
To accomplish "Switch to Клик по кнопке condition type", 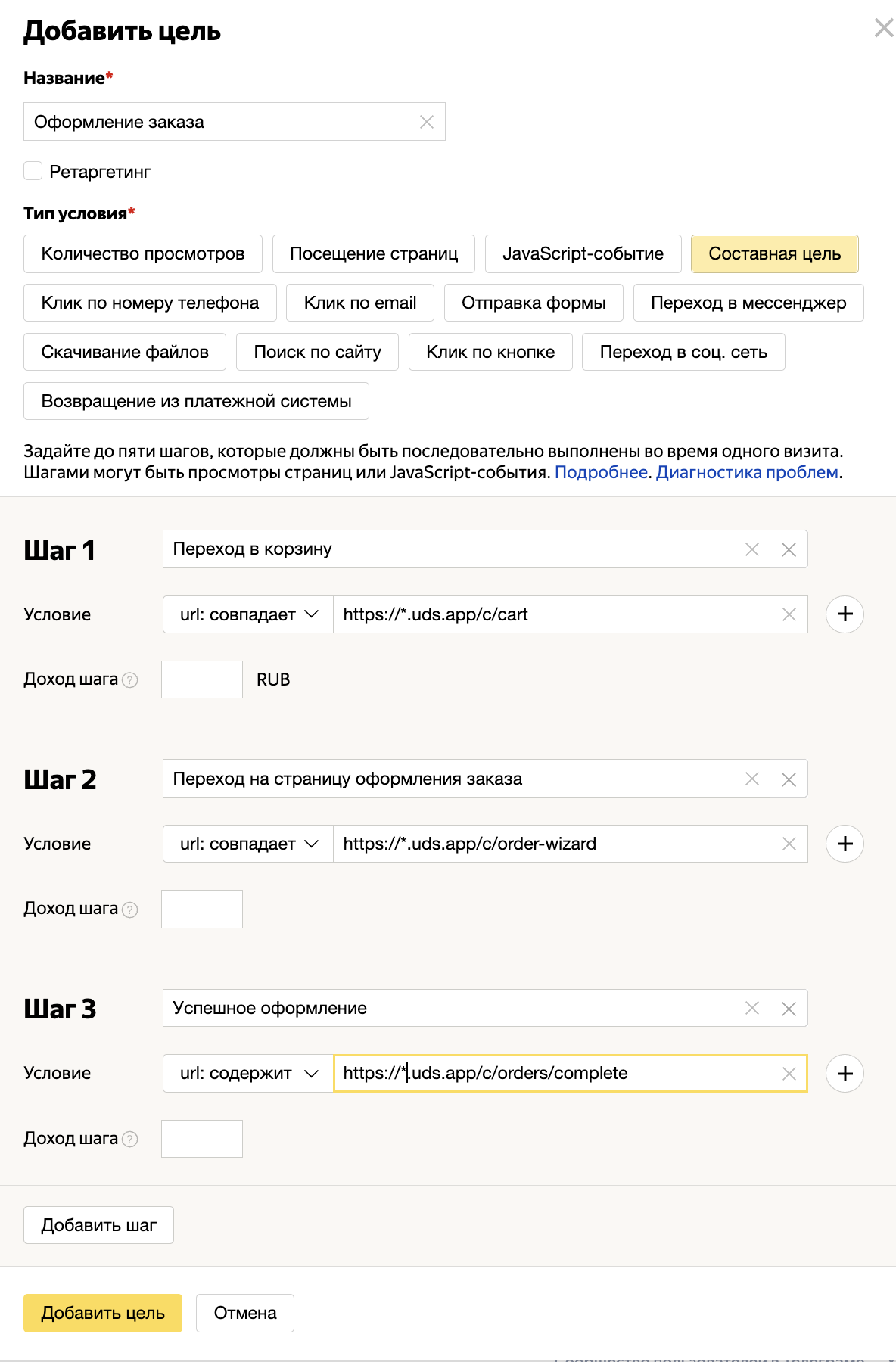I will [490, 352].
